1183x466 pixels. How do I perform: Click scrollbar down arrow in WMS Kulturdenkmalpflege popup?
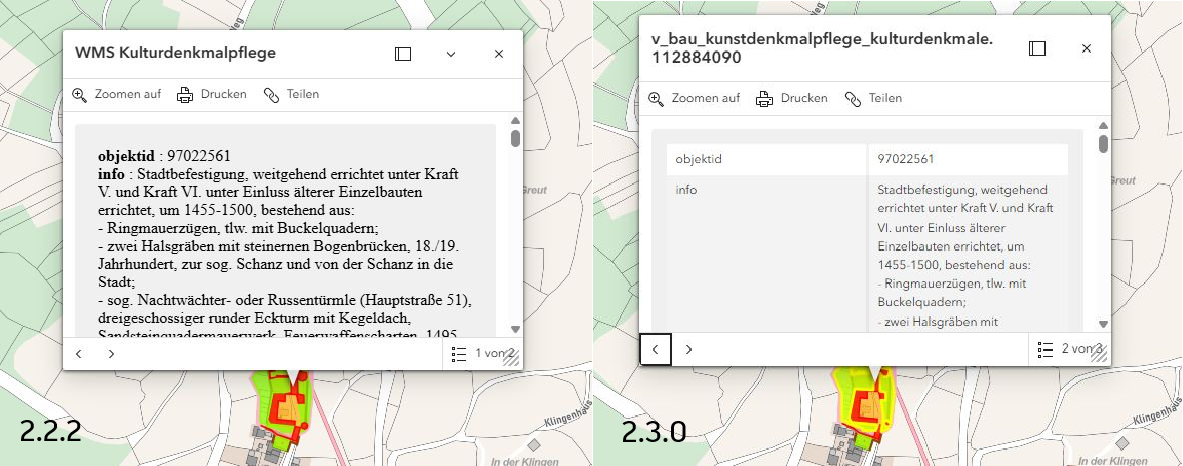(515, 329)
